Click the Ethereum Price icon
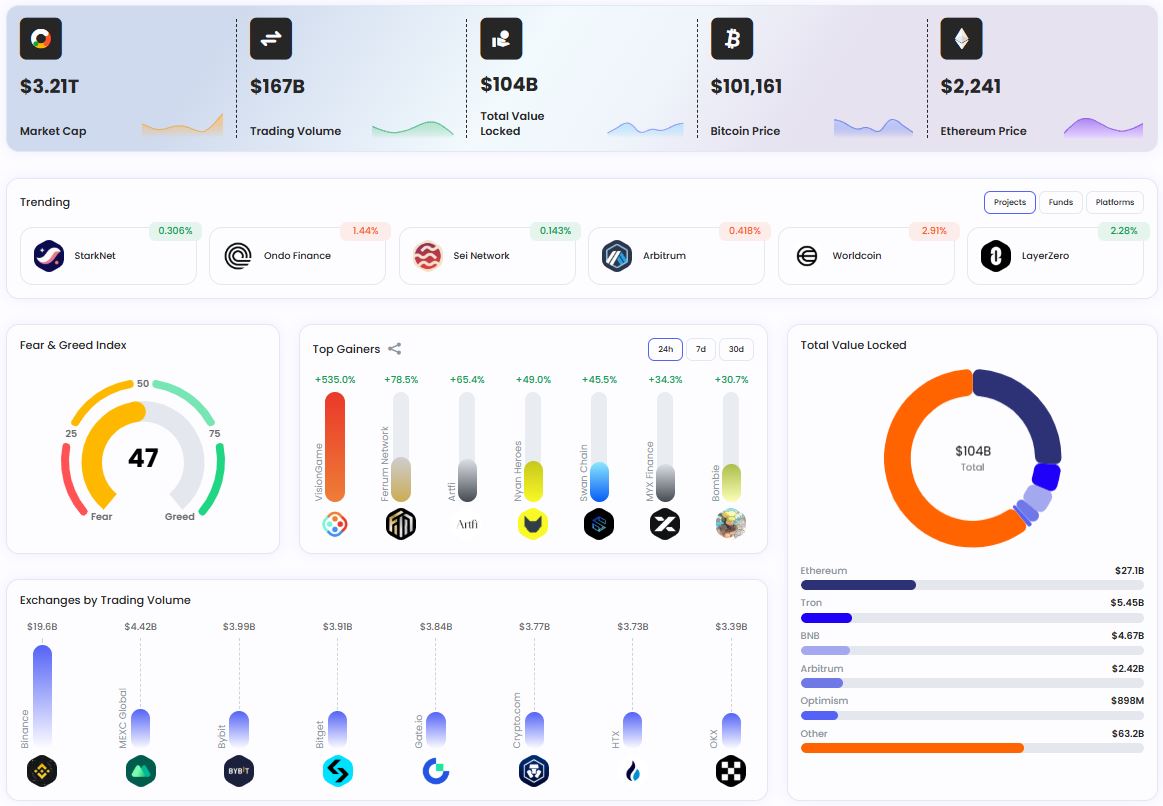This screenshot has height=806, width=1163. pyautogui.click(x=961, y=39)
